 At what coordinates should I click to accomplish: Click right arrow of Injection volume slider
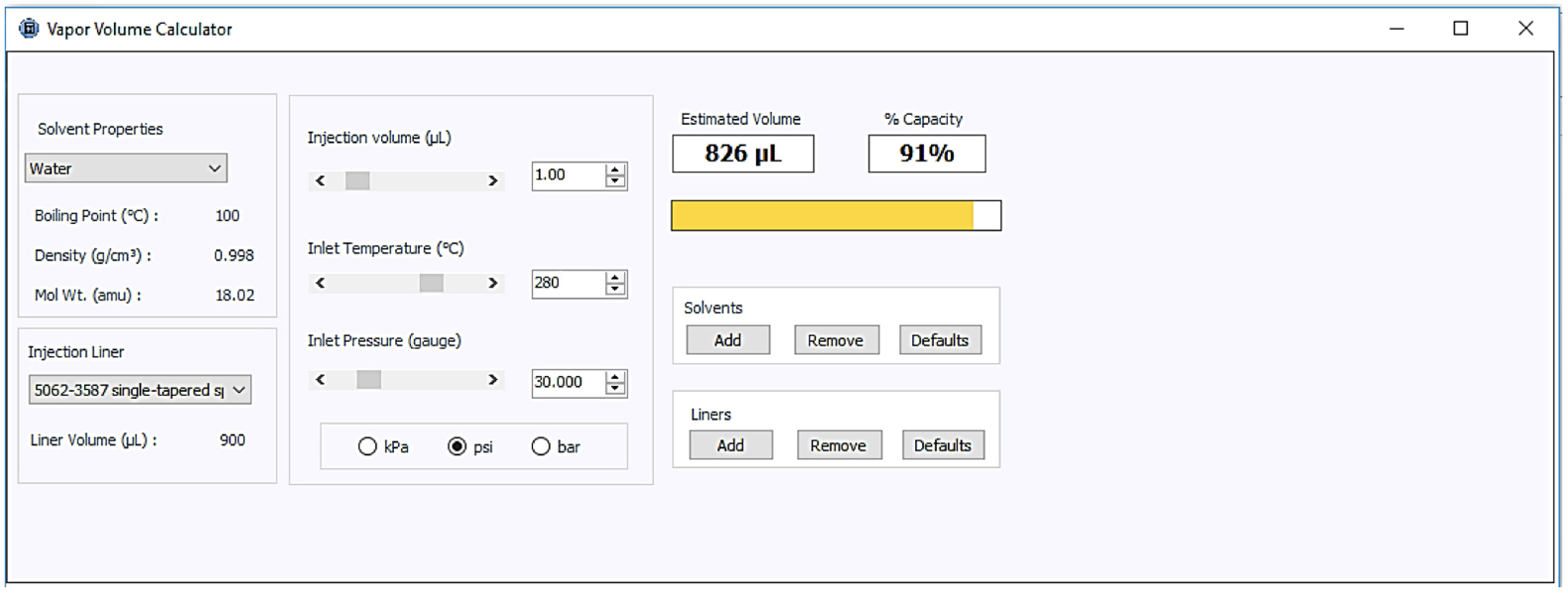tap(492, 180)
